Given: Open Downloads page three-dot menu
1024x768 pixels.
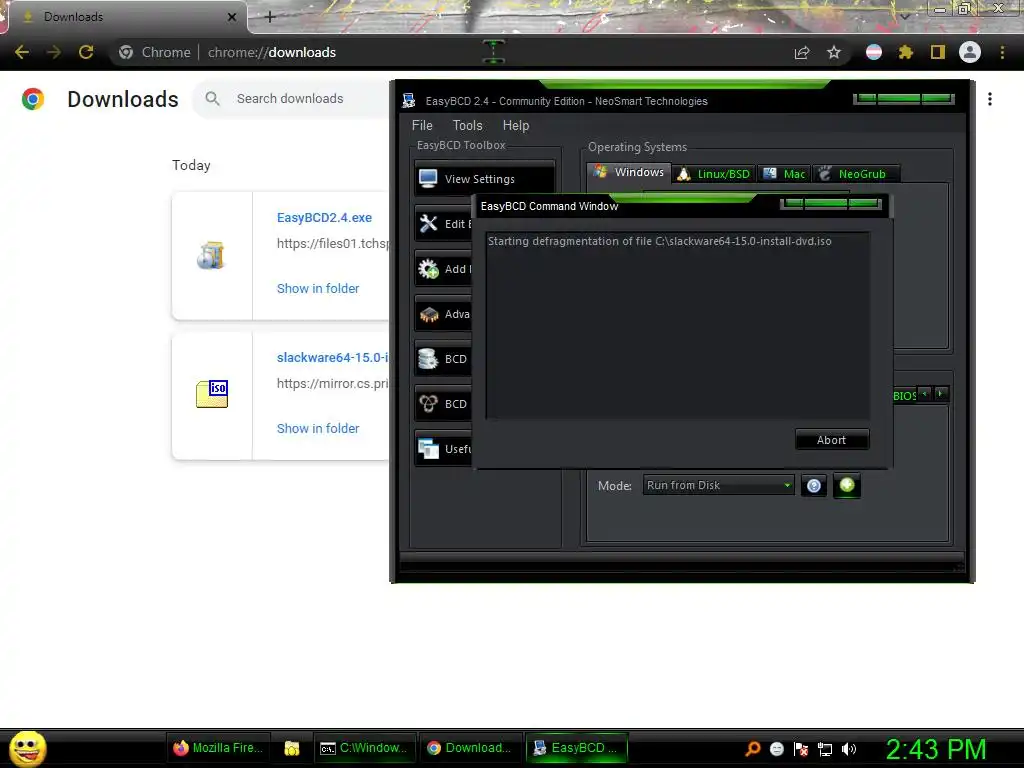Looking at the screenshot, I should 990,99.
